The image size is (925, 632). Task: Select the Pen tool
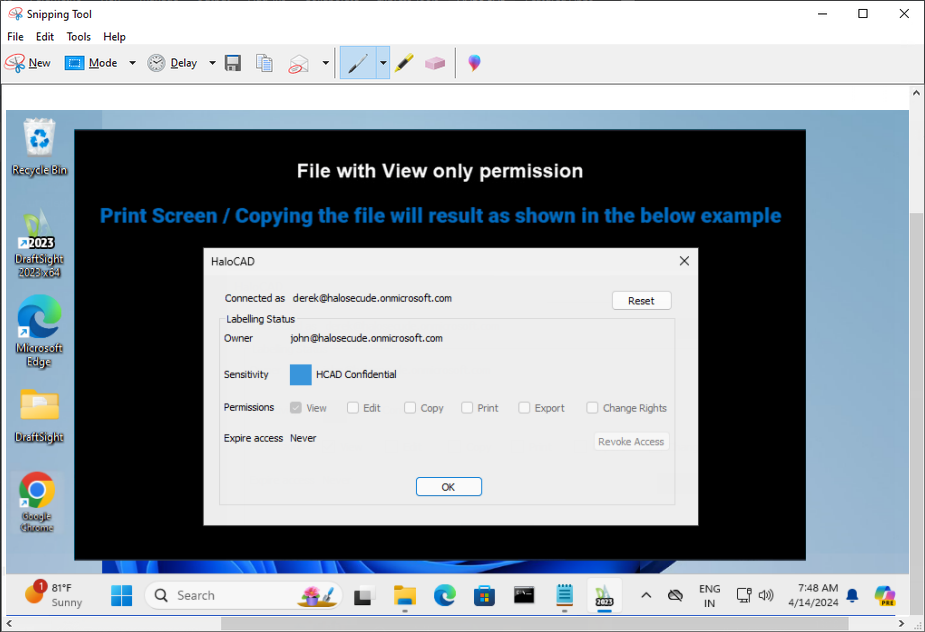pos(358,63)
